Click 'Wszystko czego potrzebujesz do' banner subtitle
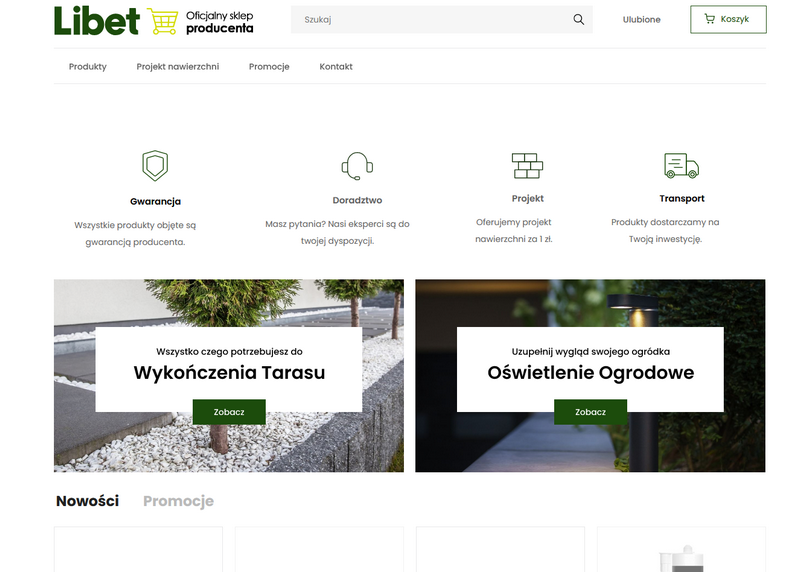The height and width of the screenshot is (572, 800). coord(229,352)
